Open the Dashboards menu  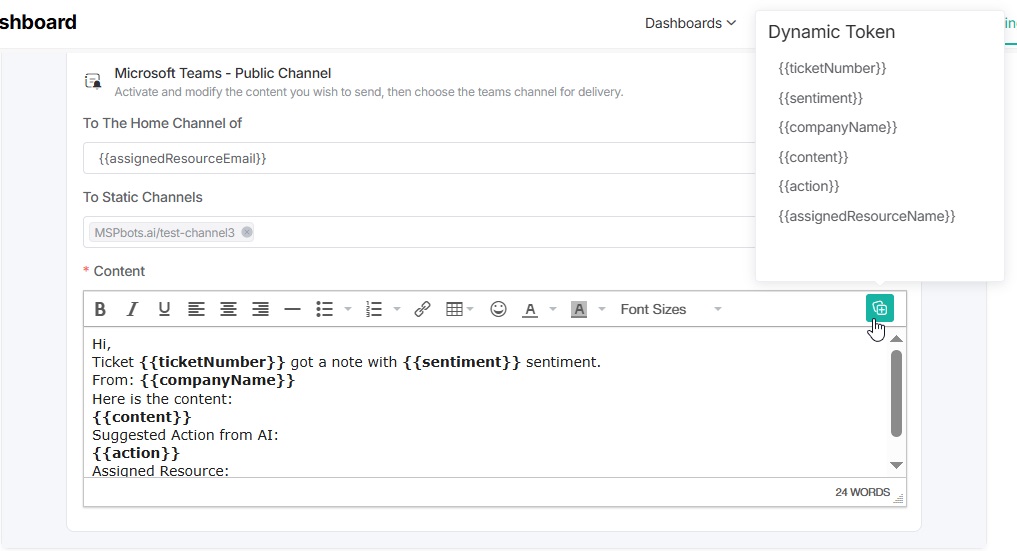(690, 23)
